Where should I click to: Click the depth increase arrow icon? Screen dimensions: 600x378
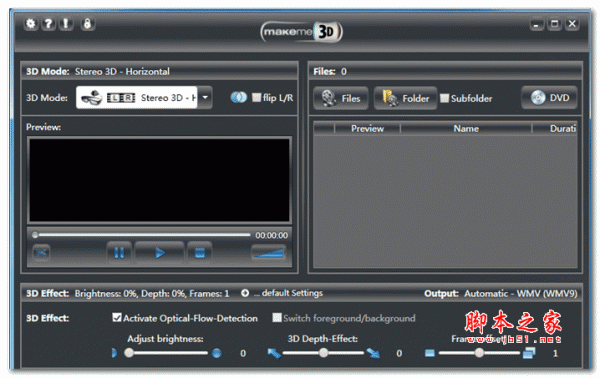point(373,353)
